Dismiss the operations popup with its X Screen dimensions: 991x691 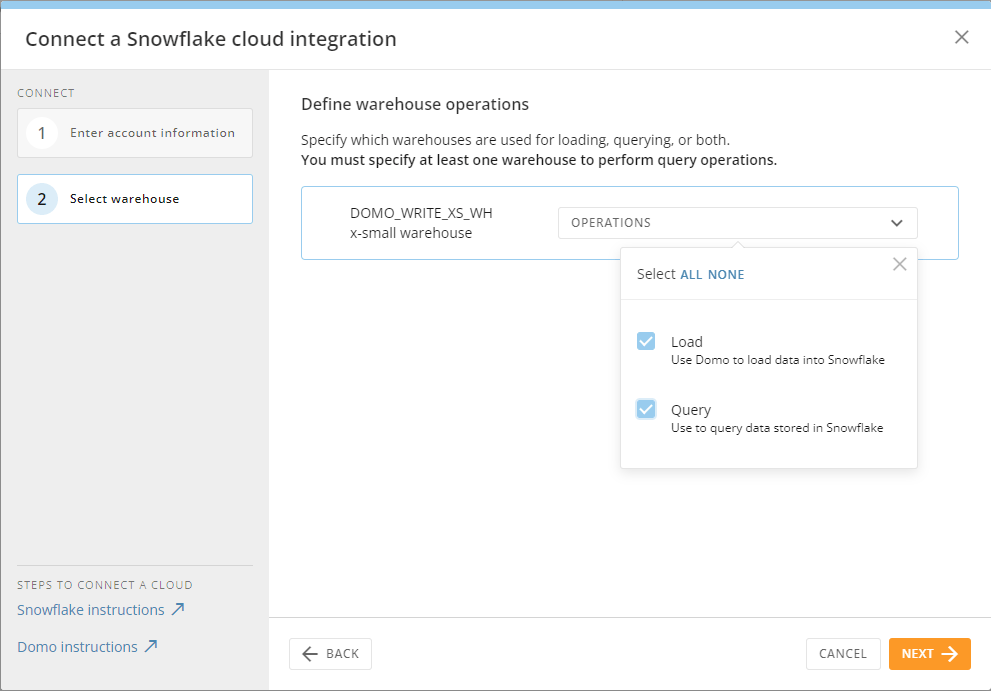click(900, 264)
